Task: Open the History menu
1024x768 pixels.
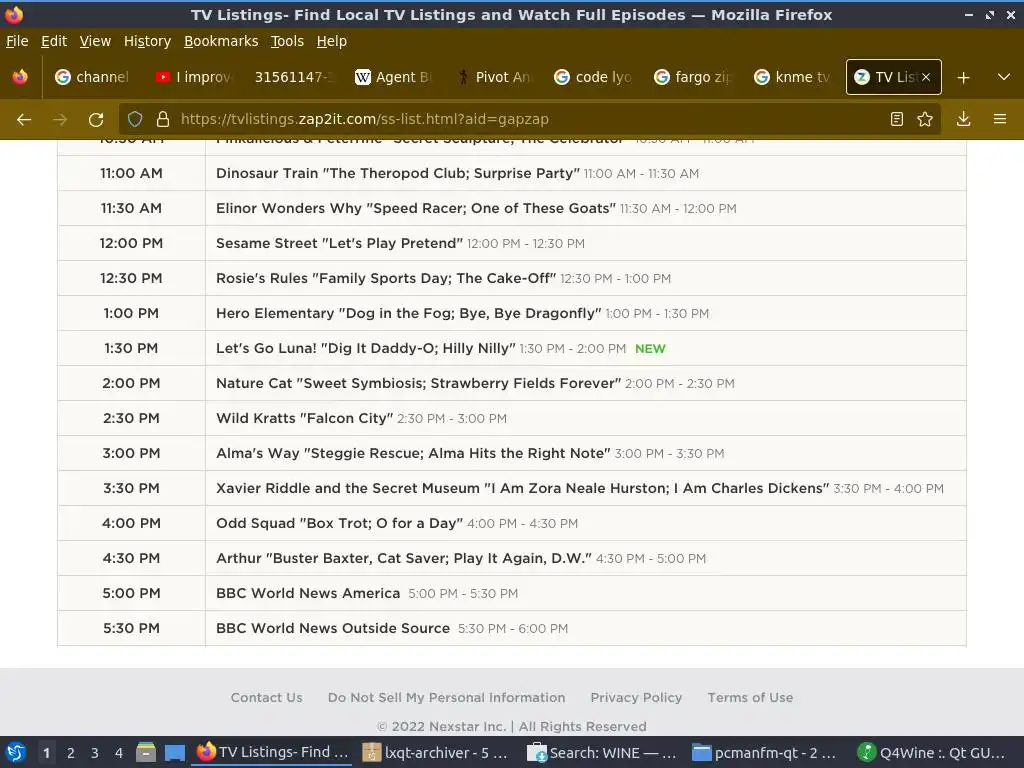Action: point(147,41)
